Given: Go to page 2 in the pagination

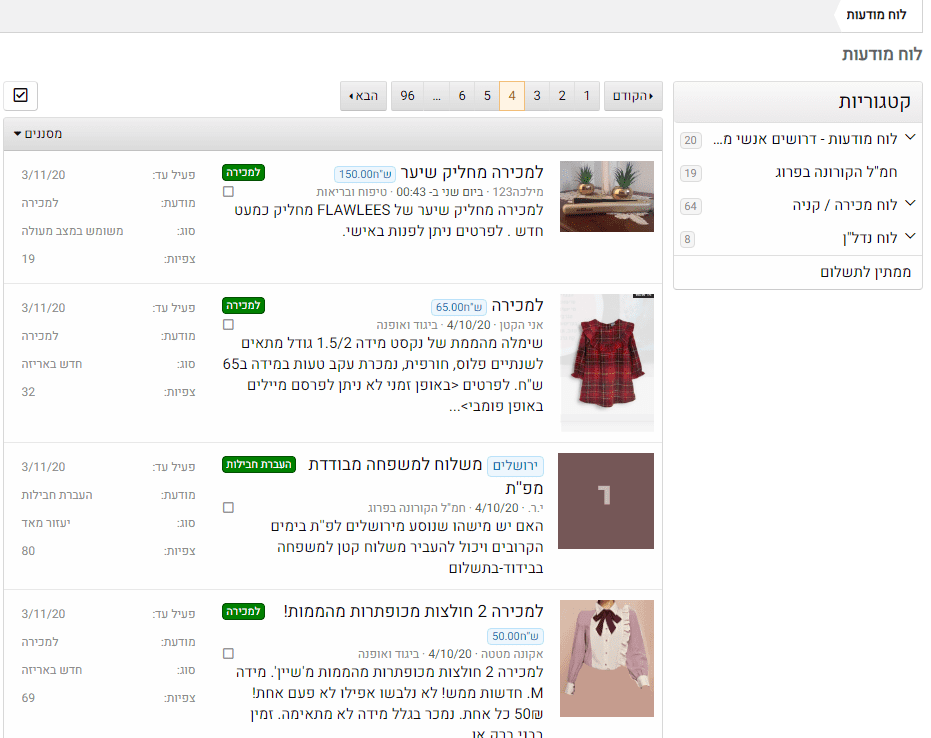Looking at the screenshot, I should [561, 95].
